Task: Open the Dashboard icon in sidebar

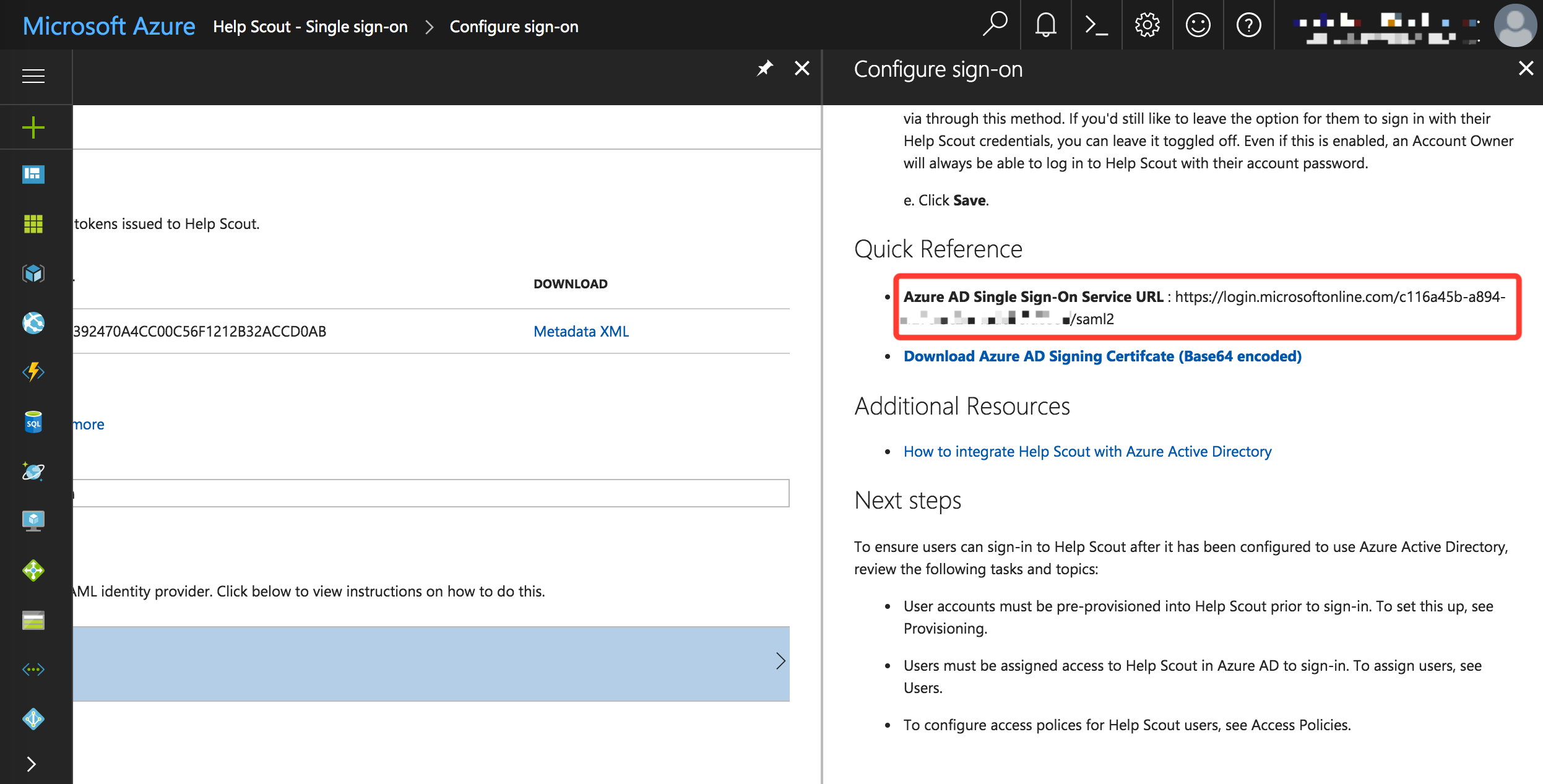Action: pyautogui.click(x=33, y=174)
